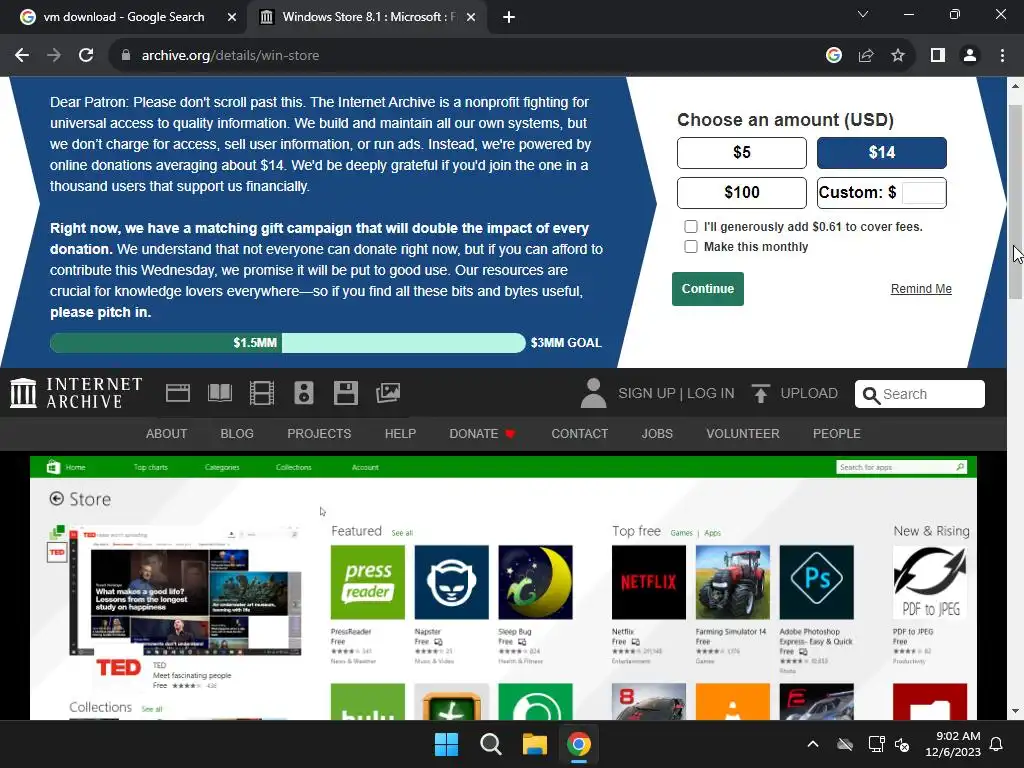Click the Remind Me link
The image size is (1024, 768).
point(921,289)
